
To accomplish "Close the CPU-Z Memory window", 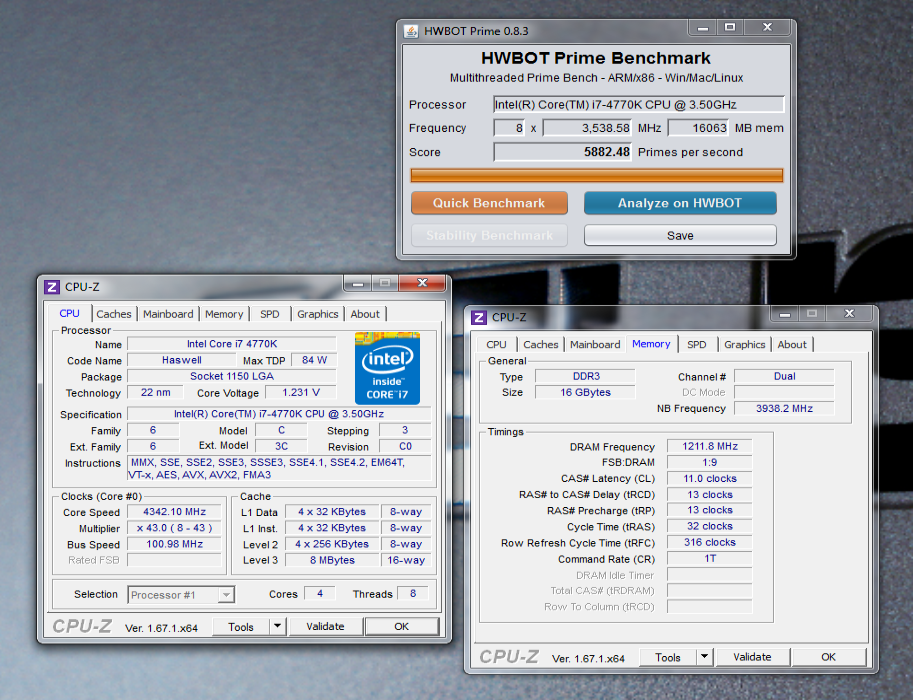I will click(850, 313).
